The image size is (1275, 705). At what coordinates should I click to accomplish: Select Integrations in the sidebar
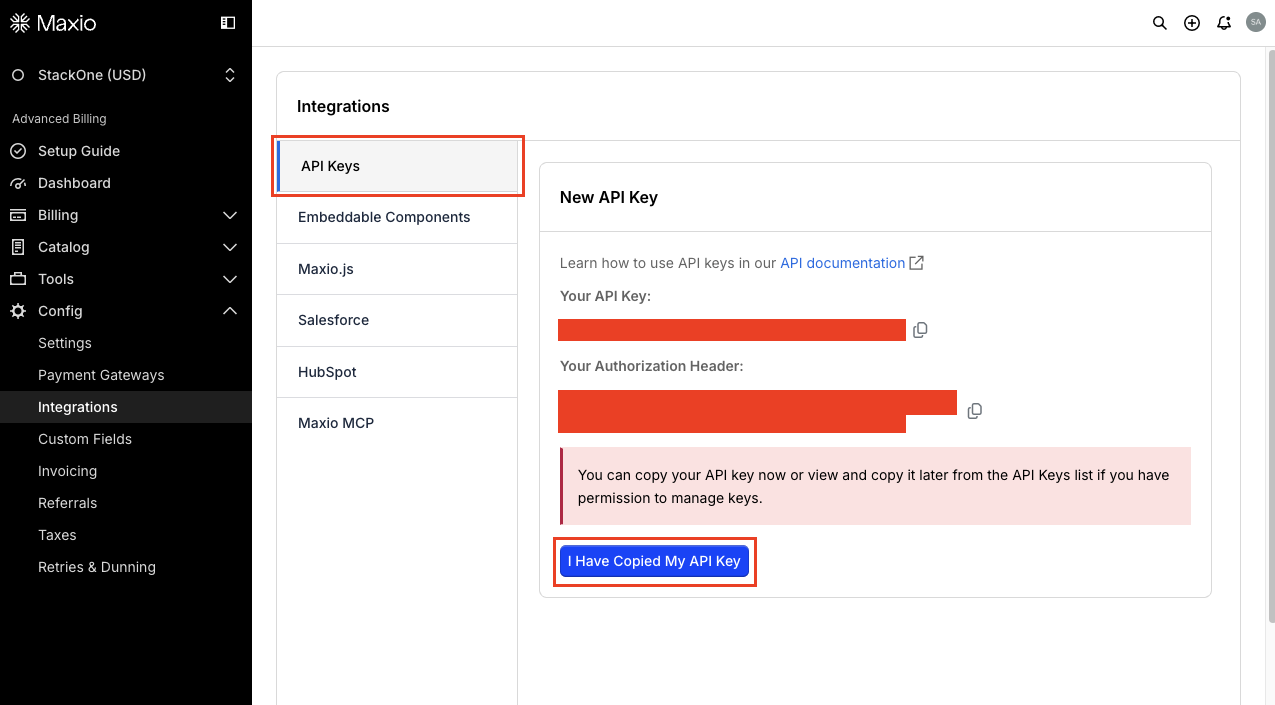click(126, 407)
